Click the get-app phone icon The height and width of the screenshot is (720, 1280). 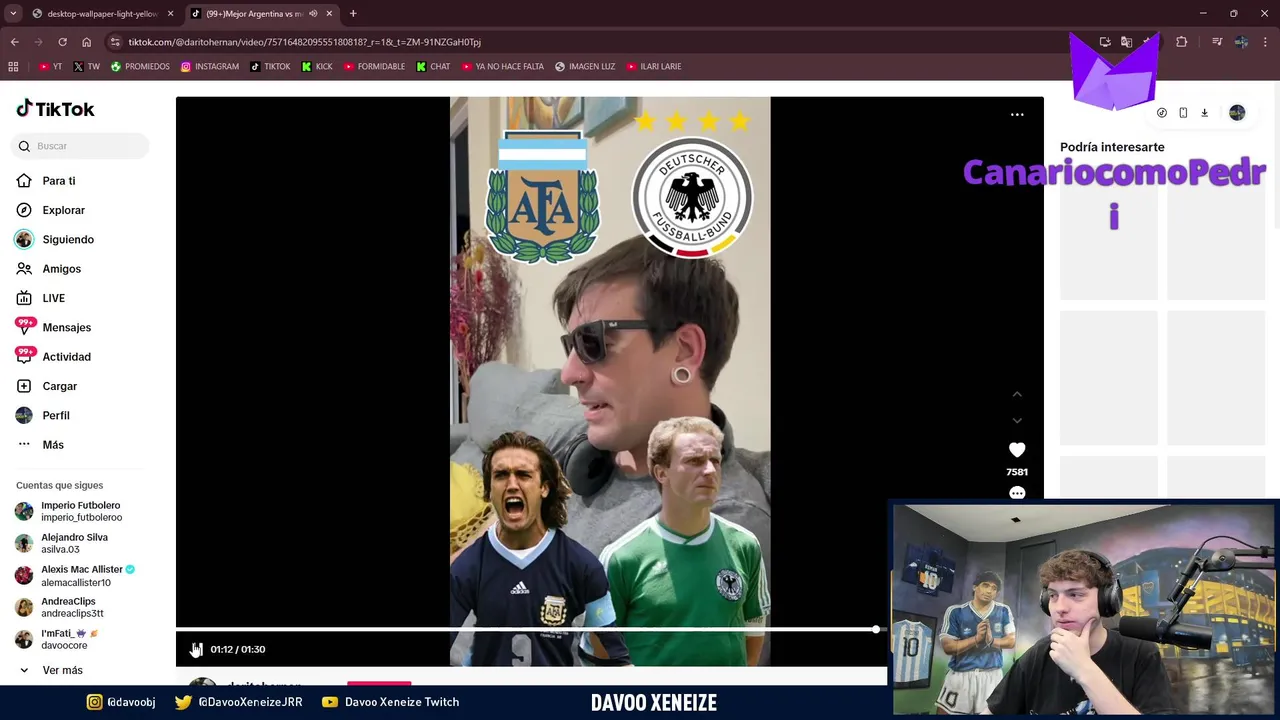click(x=1183, y=113)
